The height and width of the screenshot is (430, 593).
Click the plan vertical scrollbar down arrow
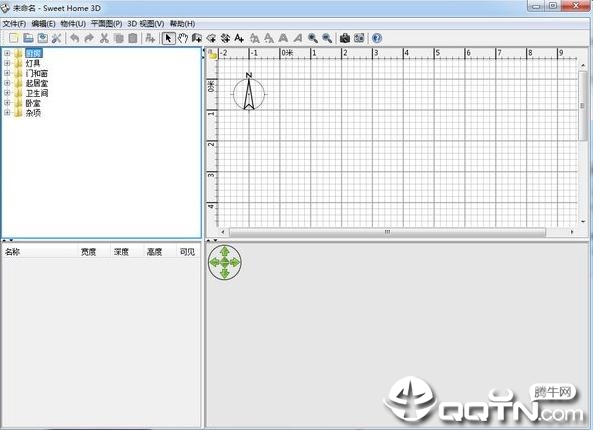[x=583, y=222]
